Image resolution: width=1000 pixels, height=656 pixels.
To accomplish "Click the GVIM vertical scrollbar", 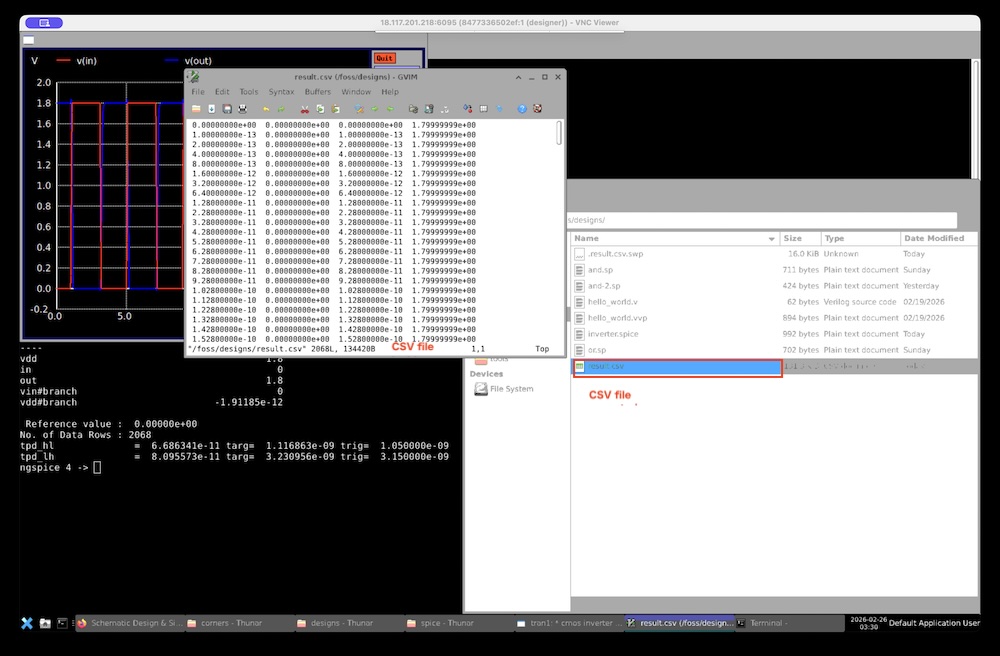I will (559, 134).
